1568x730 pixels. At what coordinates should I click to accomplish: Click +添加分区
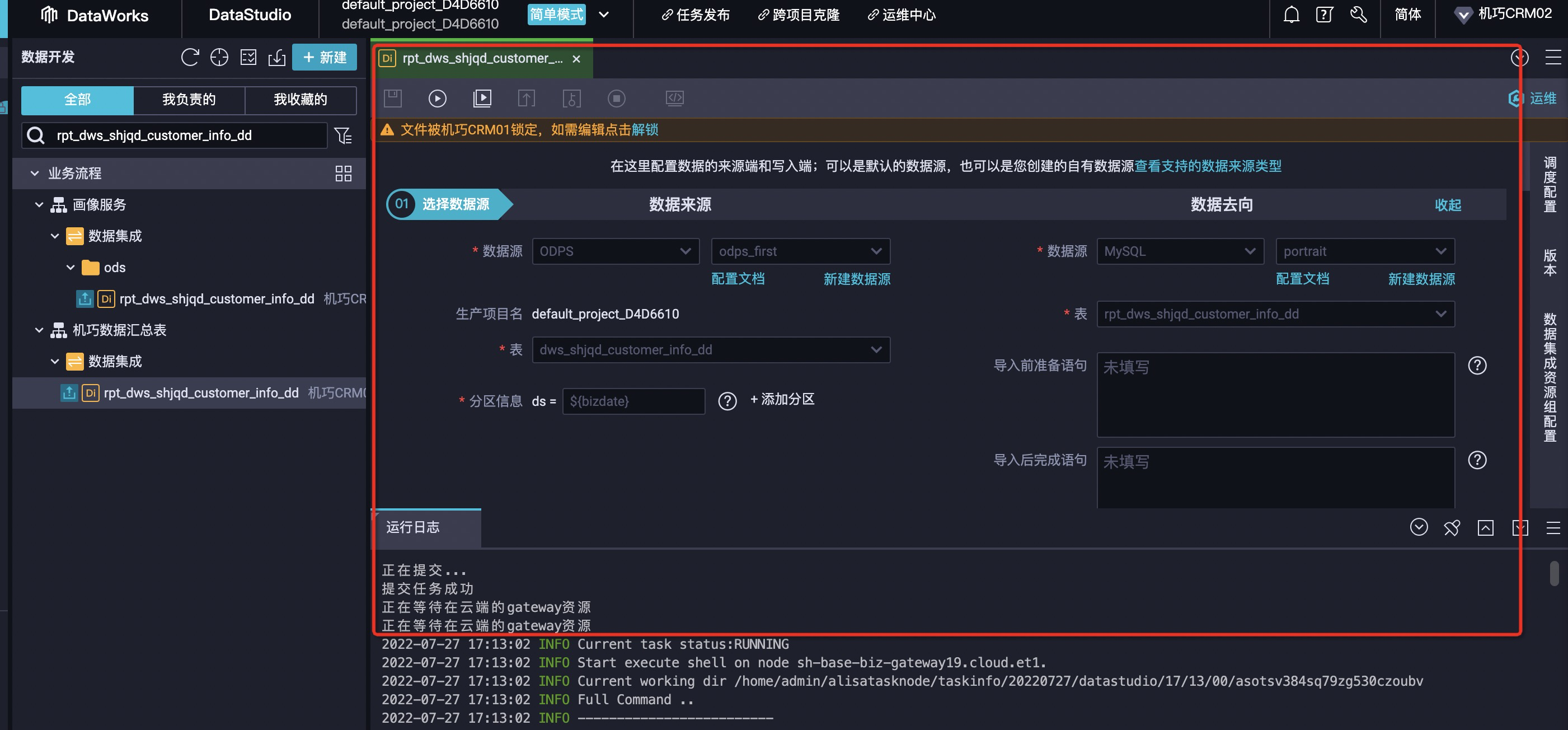coord(782,399)
